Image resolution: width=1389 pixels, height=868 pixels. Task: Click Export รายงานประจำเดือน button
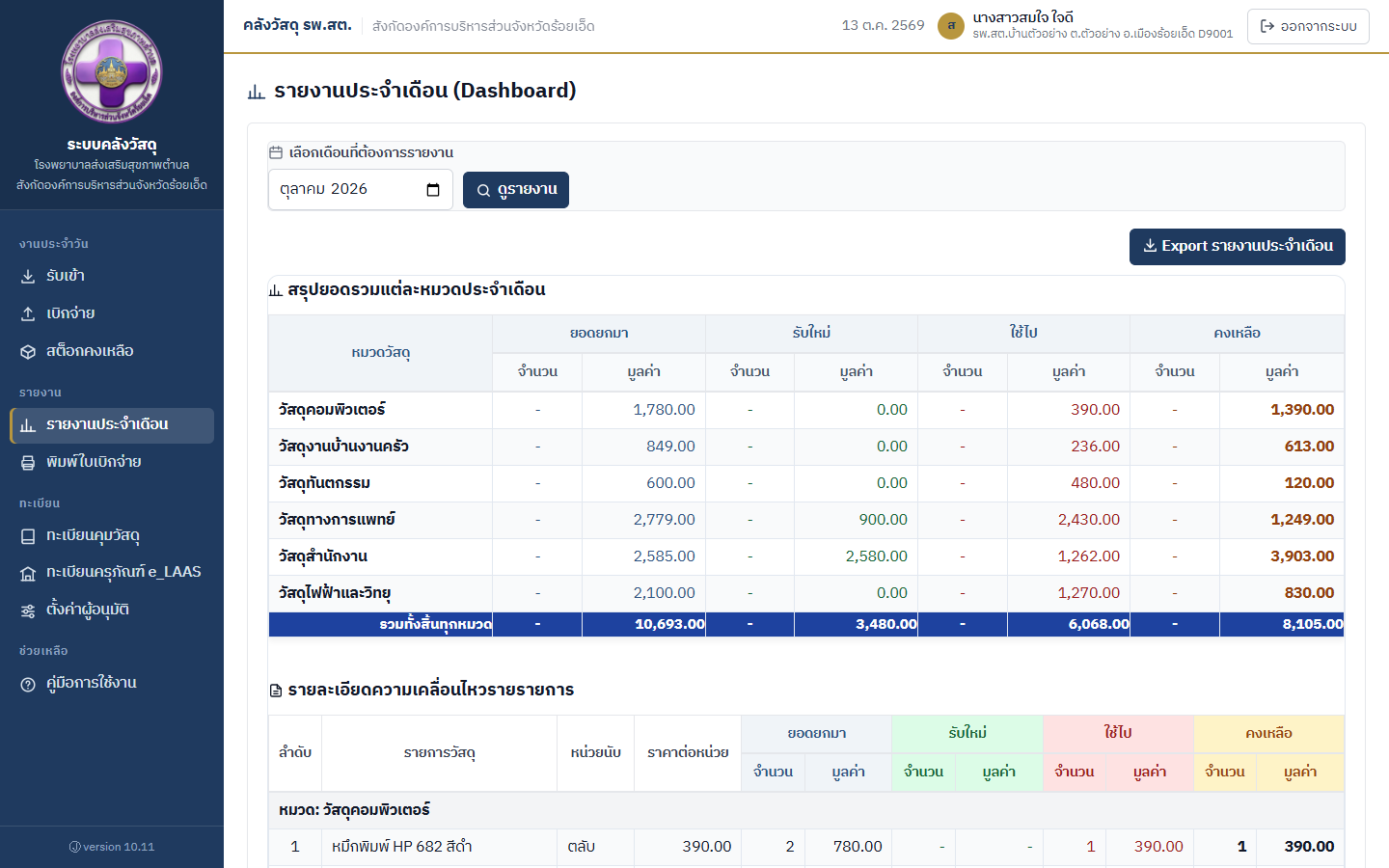click(x=1238, y=247)
